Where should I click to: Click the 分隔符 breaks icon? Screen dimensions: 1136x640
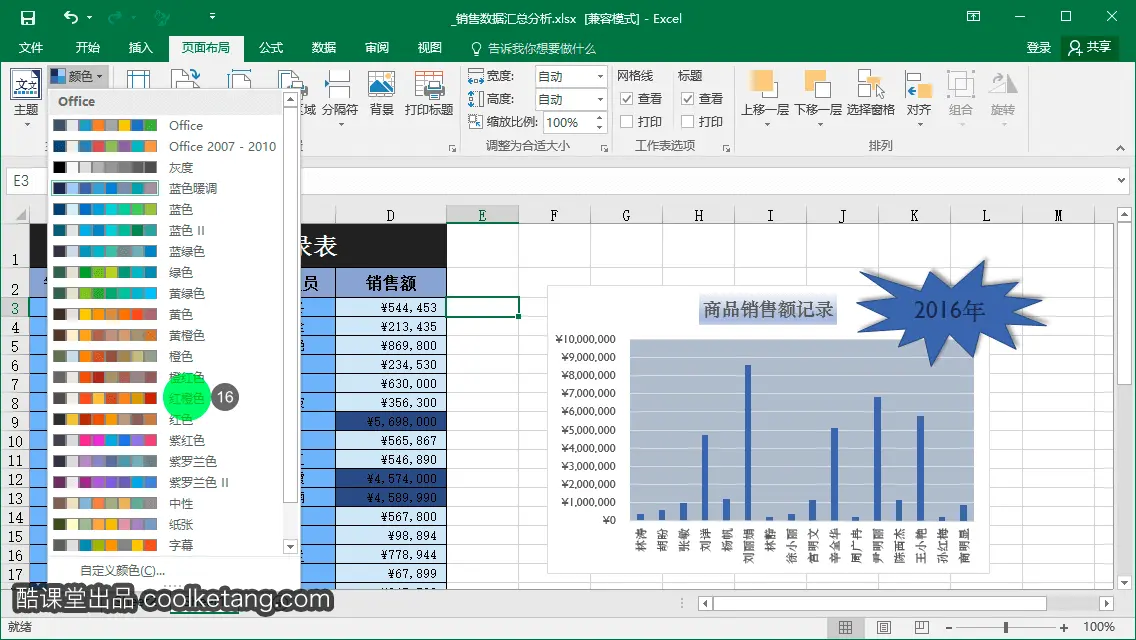[x=339, y=99]
